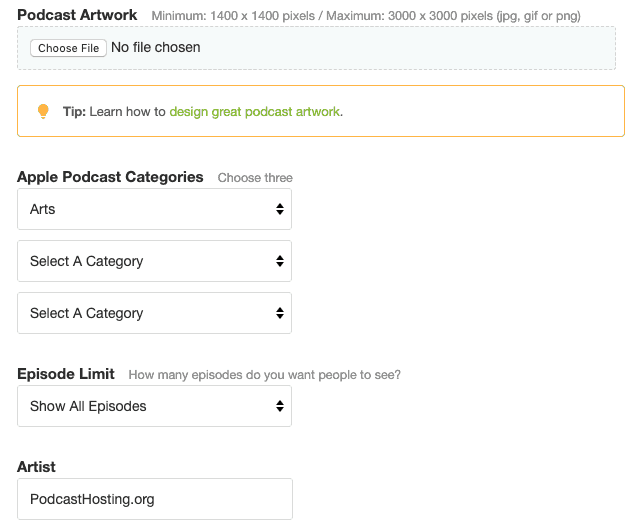Click the Artist field label

click(x=36, y=467)
